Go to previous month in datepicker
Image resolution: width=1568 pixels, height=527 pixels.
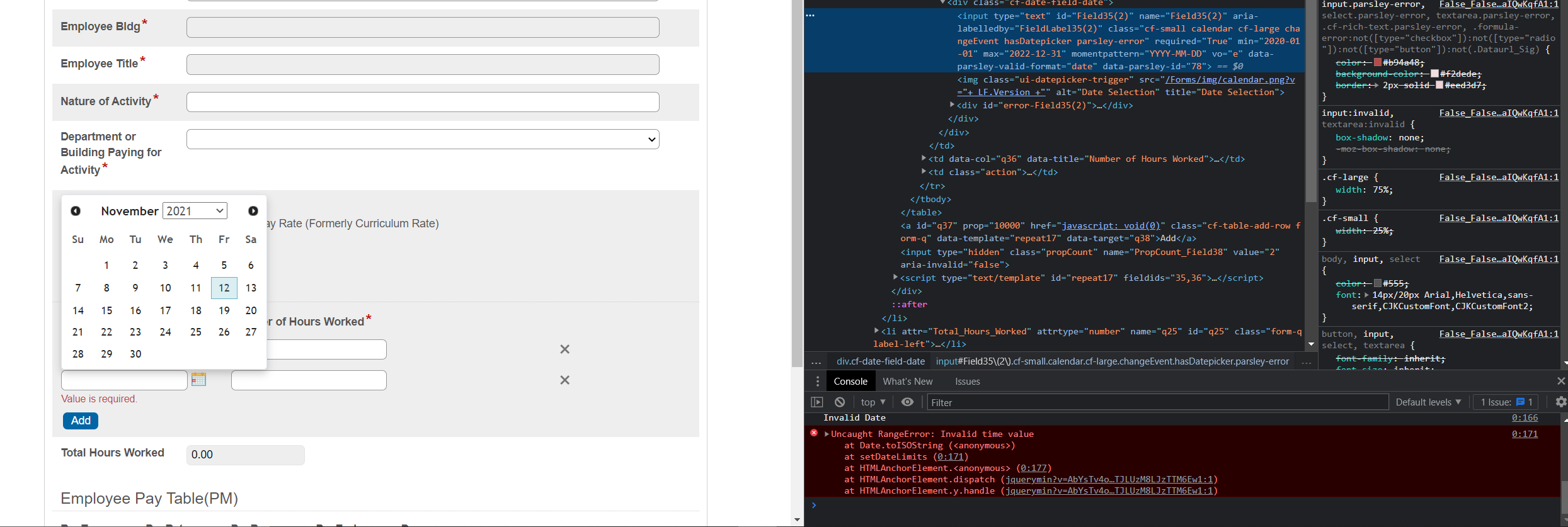click(76, 211)
